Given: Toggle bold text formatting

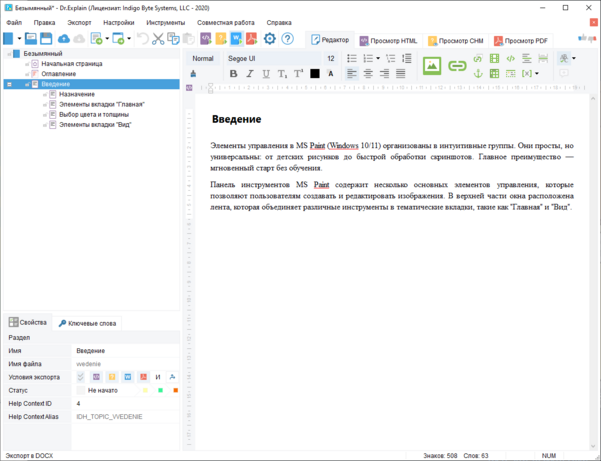Looking at the screenshot, I should coord(234,74).
